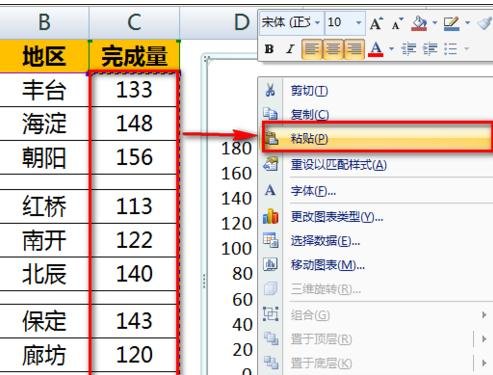493x375 pixels.
Task: Open shape outline dropdown arrow
Action: pos(468,23)
